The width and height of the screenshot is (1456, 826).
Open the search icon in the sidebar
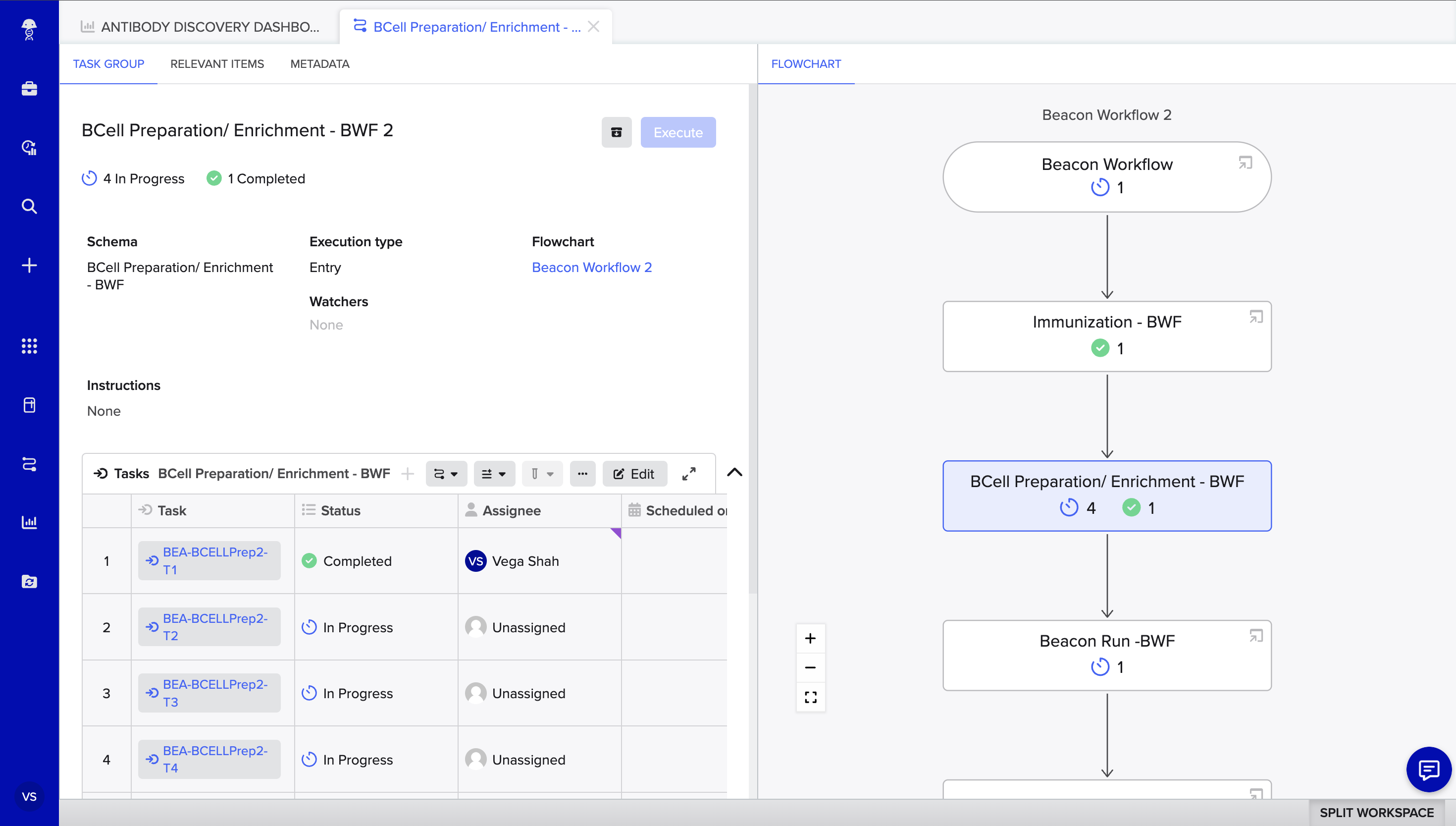(29, 206)
